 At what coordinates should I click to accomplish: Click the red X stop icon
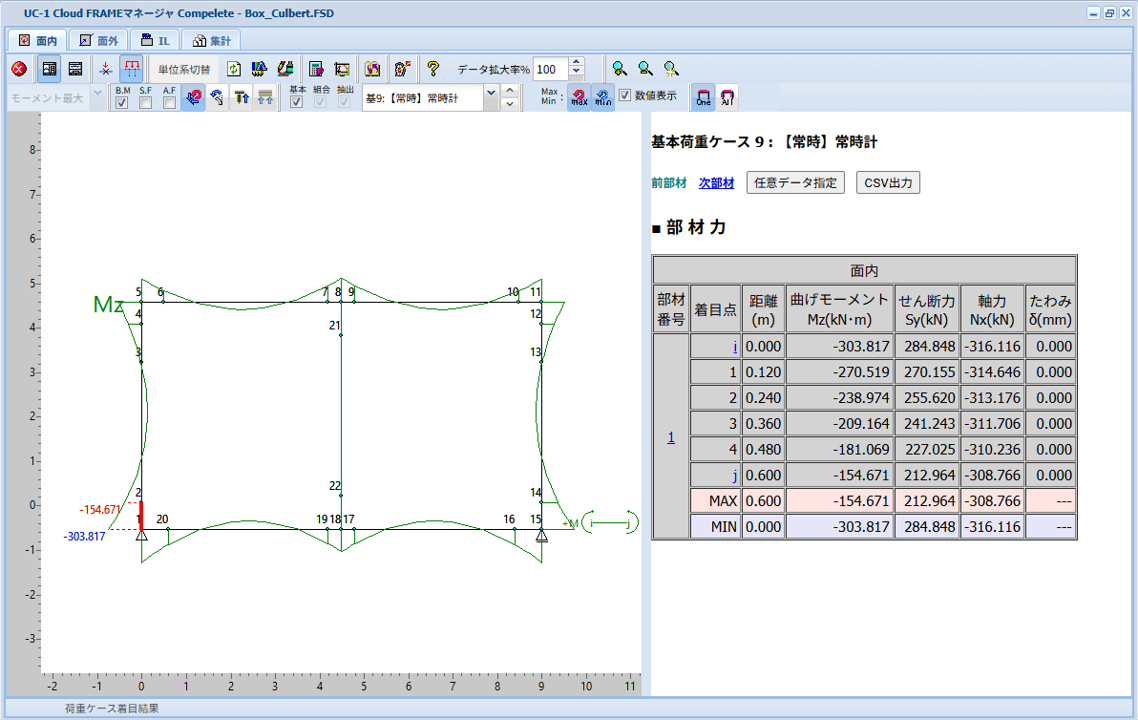(x=18, y=69)
